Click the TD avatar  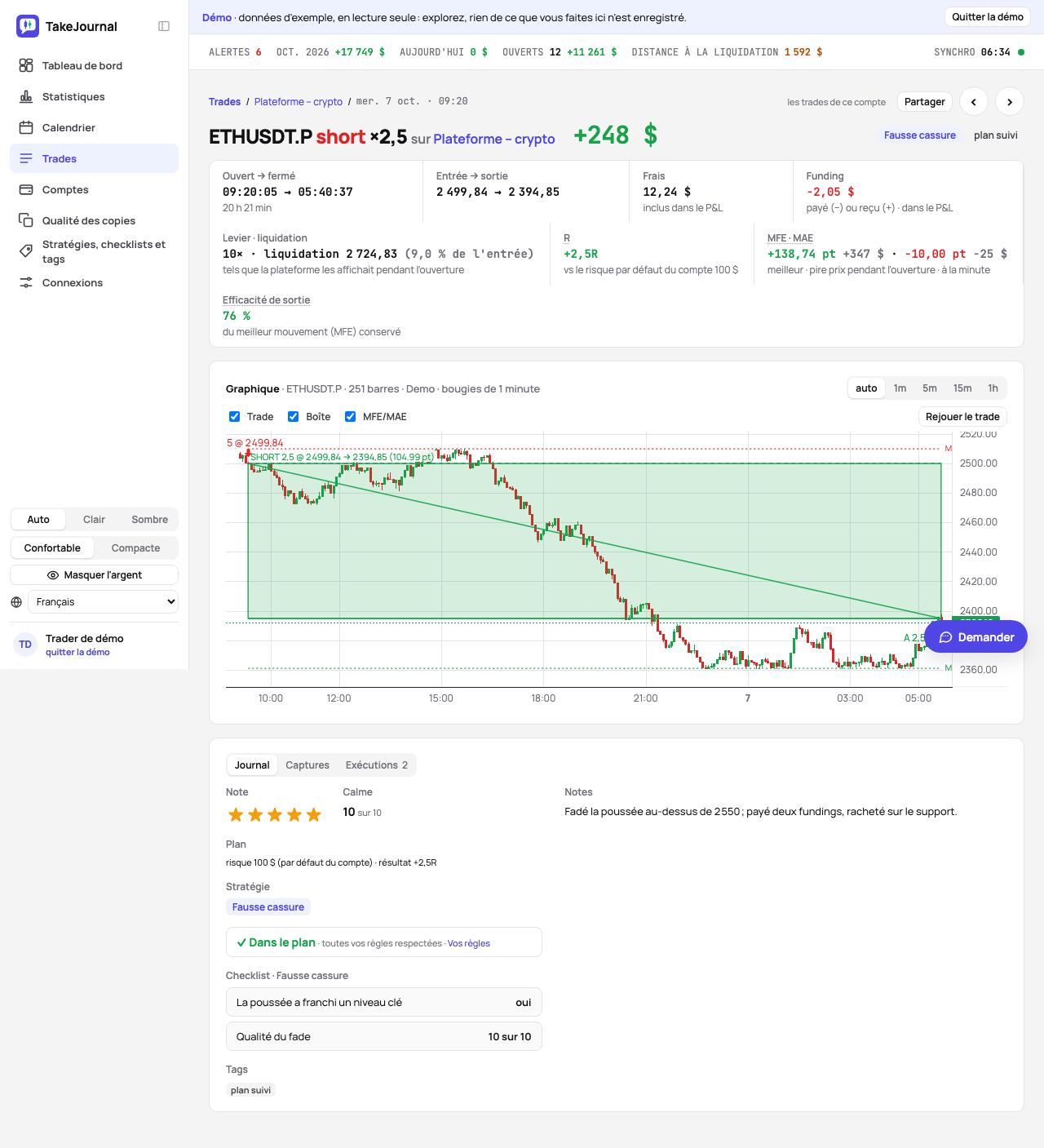[25, 645]
